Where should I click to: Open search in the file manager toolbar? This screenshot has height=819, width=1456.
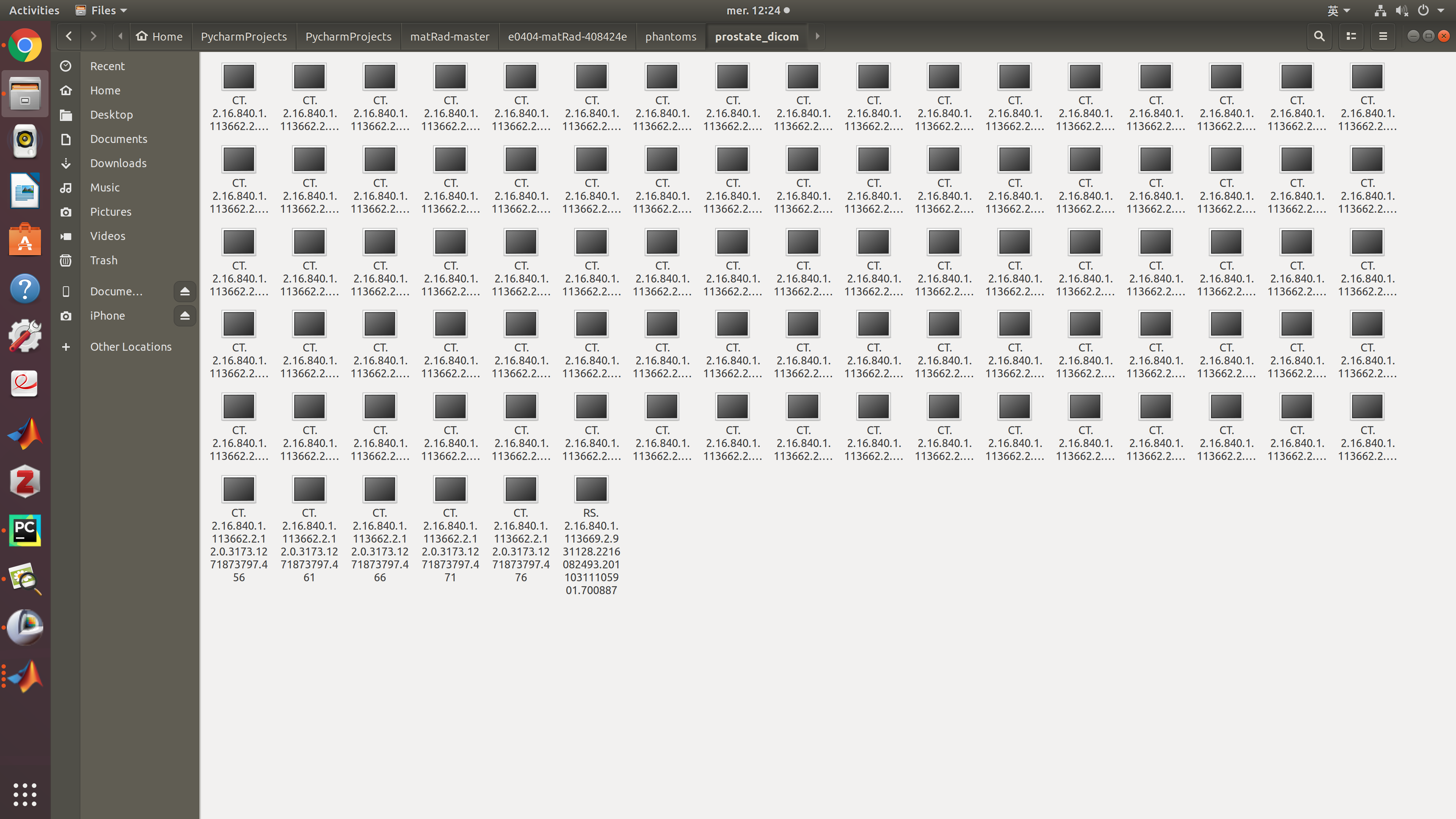point(1319,36)
